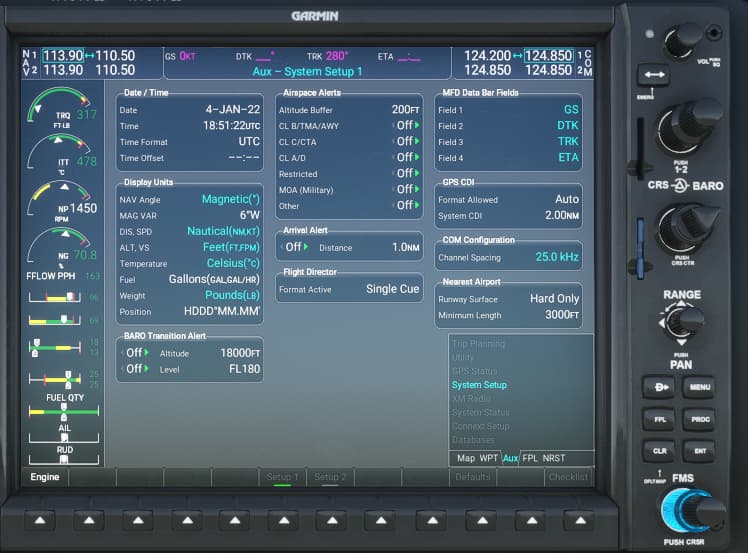Screen dimensions: 748x553
Task: Toggle the Other airspace alert
Action: point(407,205)
